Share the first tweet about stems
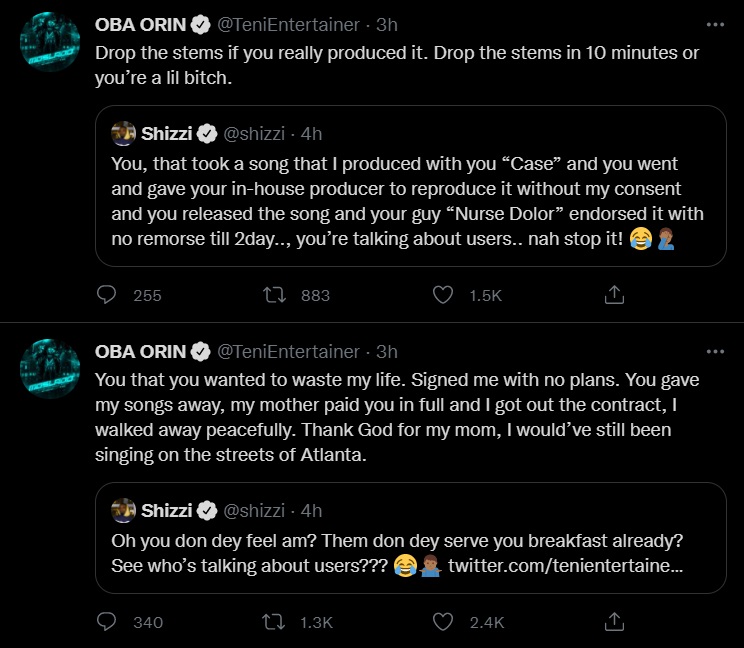Image resolution: width=744 pixels, height=648 pixels. (x=615, y=294)
